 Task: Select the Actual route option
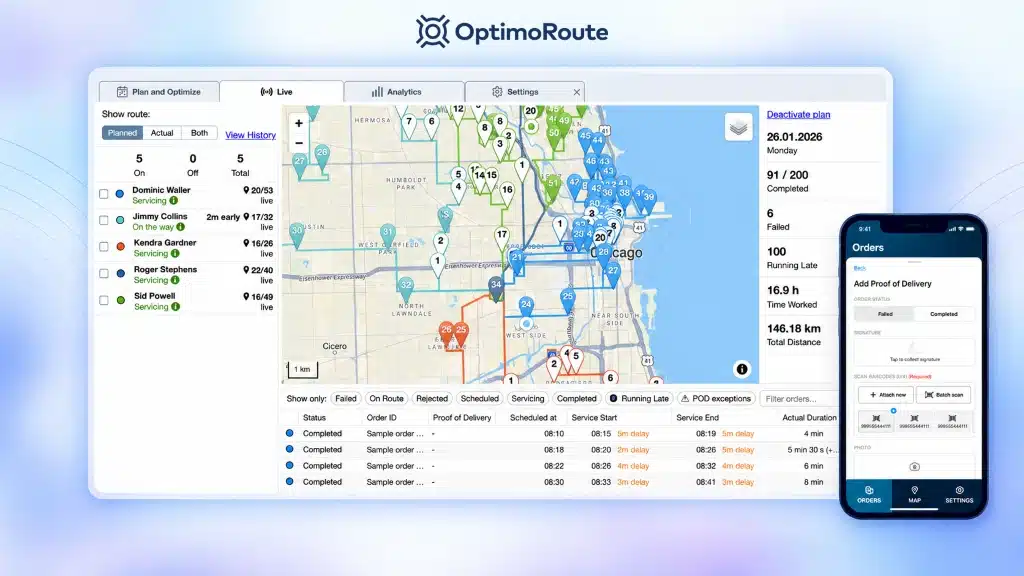coord(162,133)
